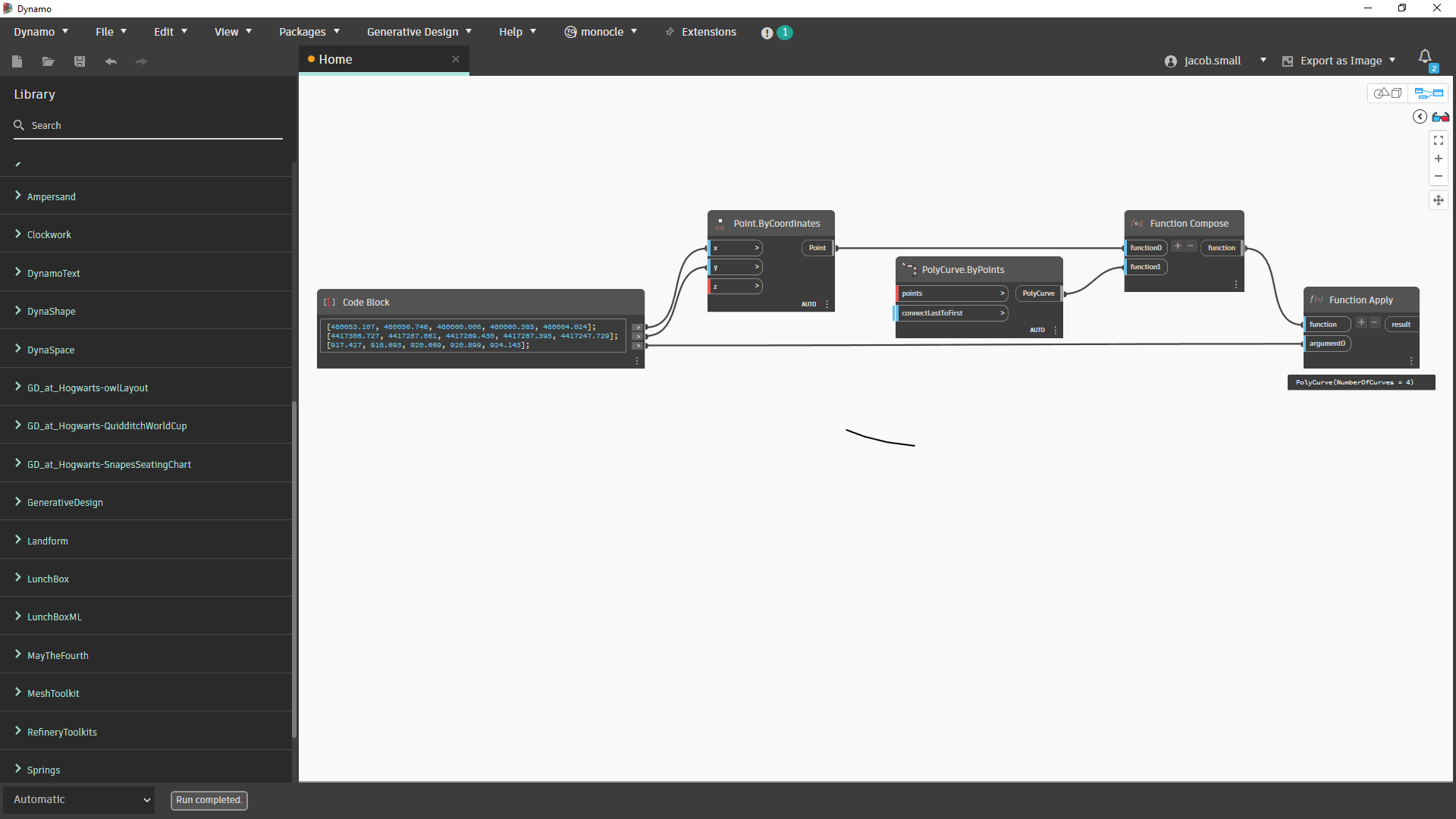Image resolution: width=1456 pixels, height=819 pixels.
Task: Expand the MeshToolkit library category
Action: (x=53, y=694)
